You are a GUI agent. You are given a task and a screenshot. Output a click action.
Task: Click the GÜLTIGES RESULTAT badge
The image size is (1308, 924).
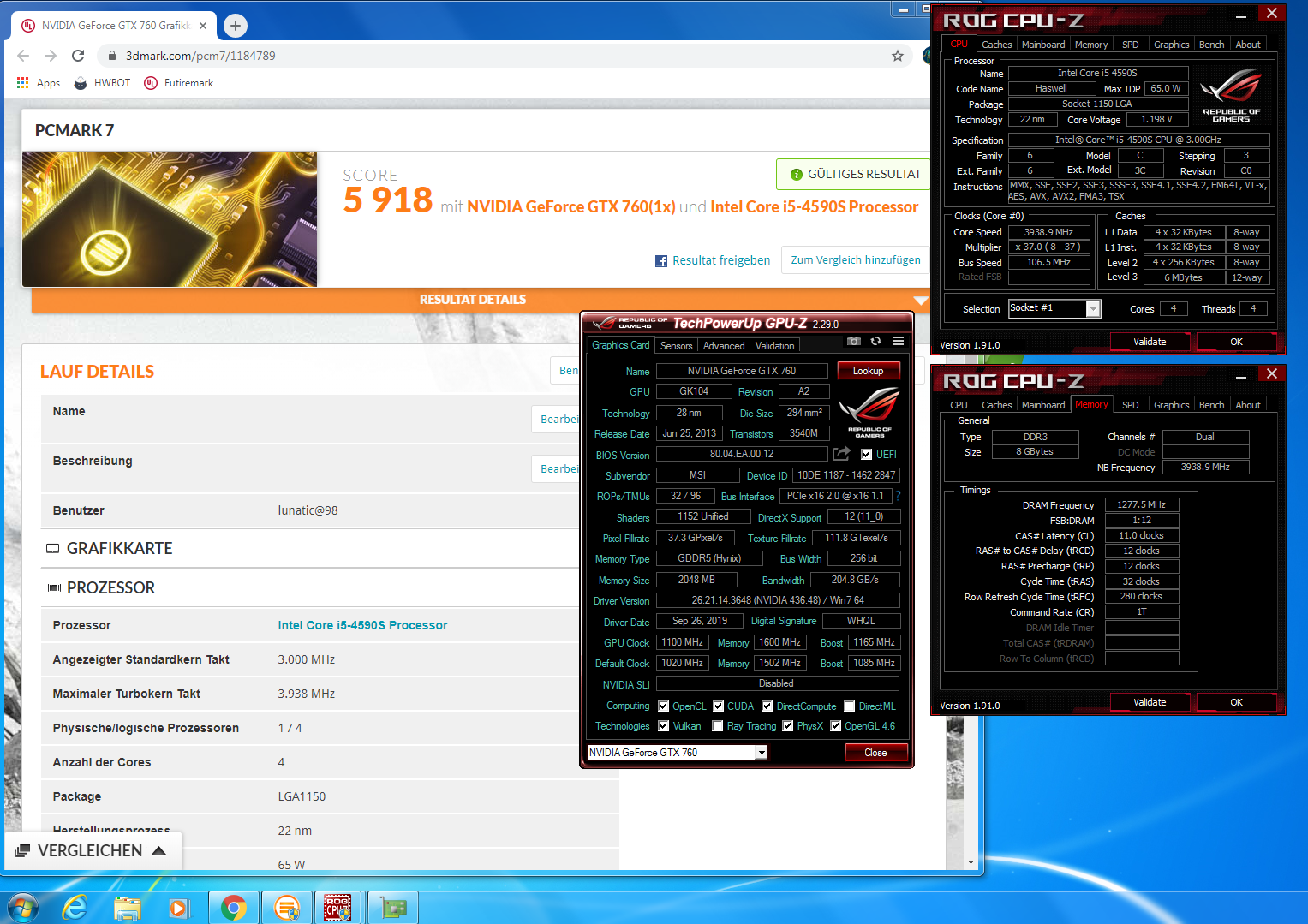853,174
